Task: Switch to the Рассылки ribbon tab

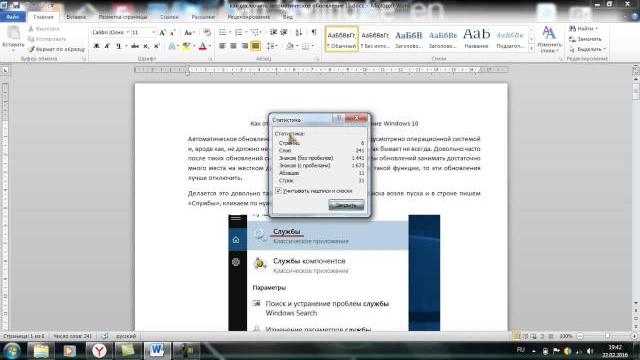Action: pos(203,17)
